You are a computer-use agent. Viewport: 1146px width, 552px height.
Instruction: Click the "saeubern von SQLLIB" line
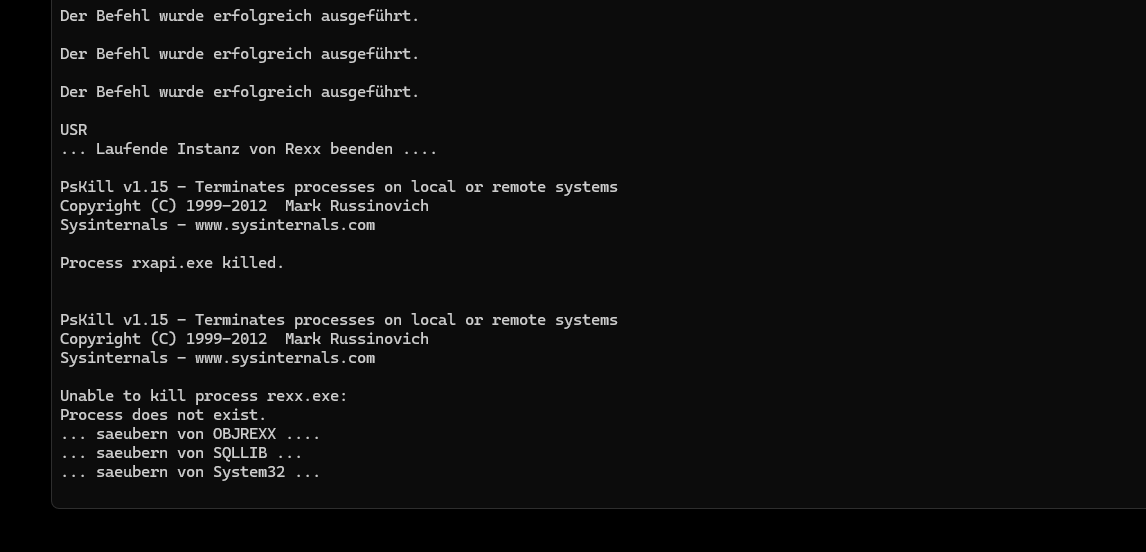pyautogui.click(x=181, y=453)
